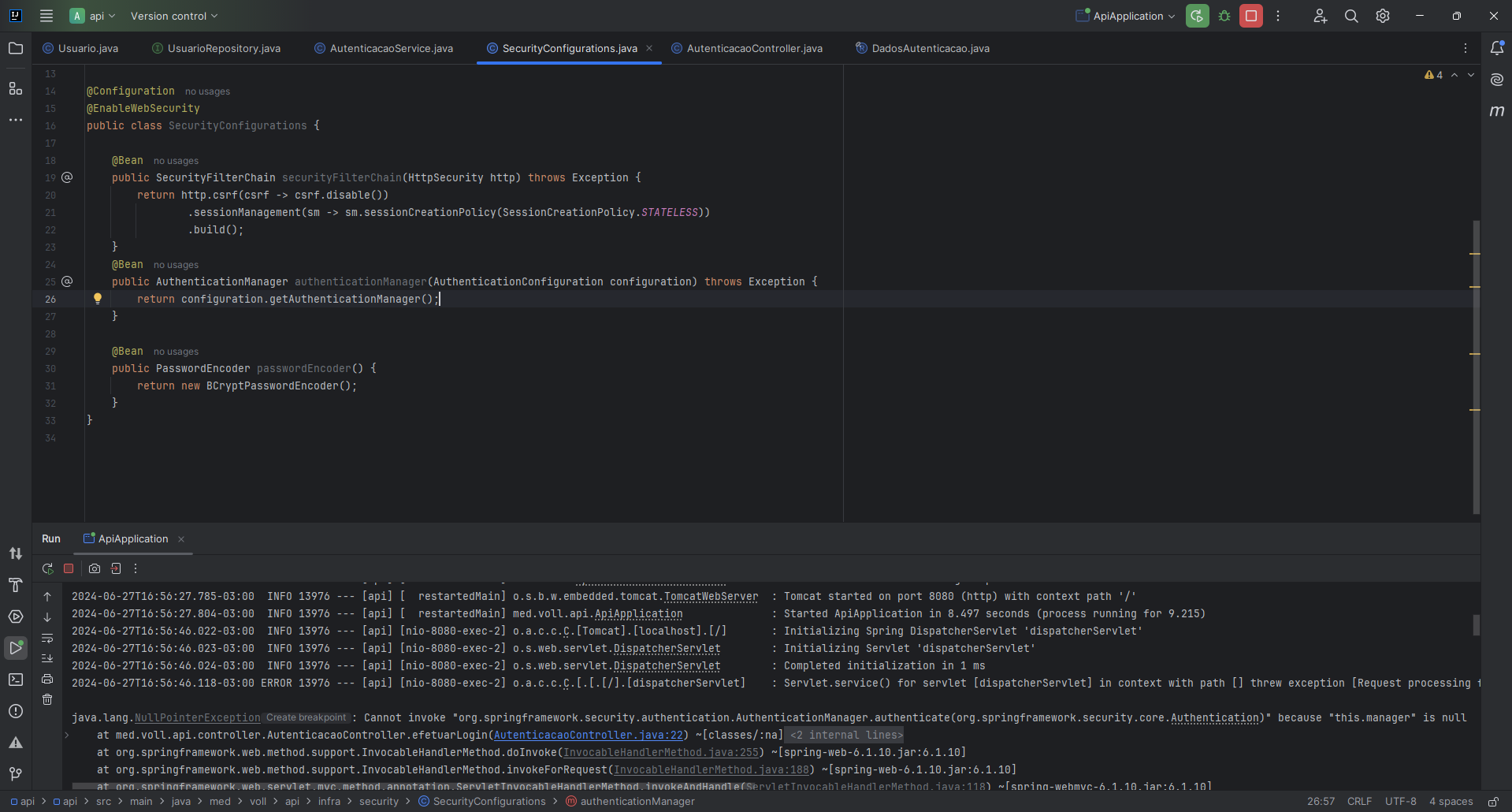Open InvocableHandlerMethod.java:255 link
Viewport: 1512px width, 812px height.
pyautogui.click(x=660, y=752)
